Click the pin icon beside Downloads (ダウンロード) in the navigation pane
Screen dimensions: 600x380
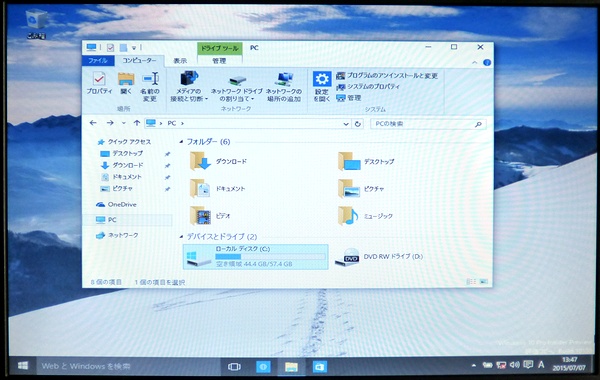click(167, 166)
